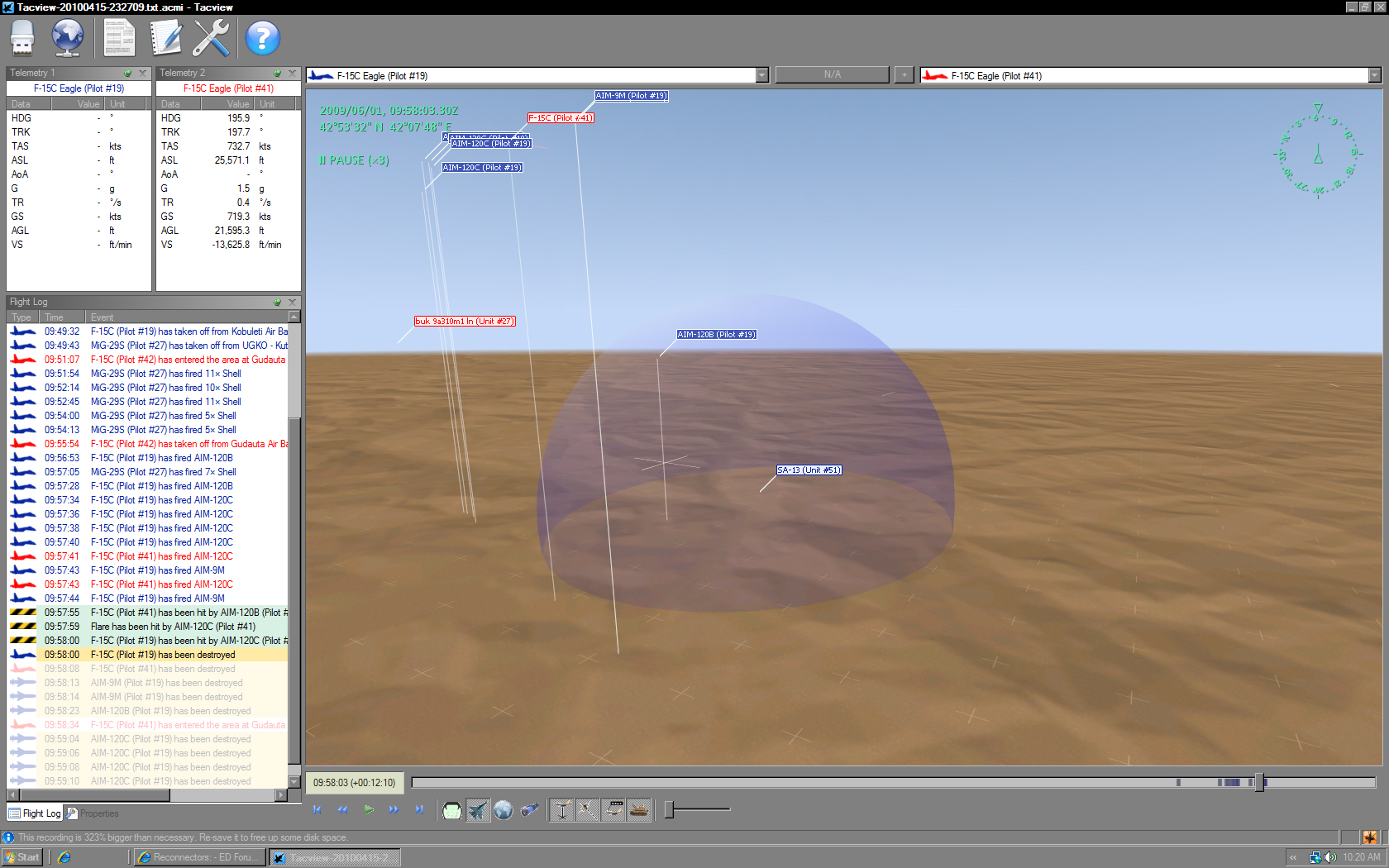Open the Windows Start button
1389x868 pixels.
[21, 857]
